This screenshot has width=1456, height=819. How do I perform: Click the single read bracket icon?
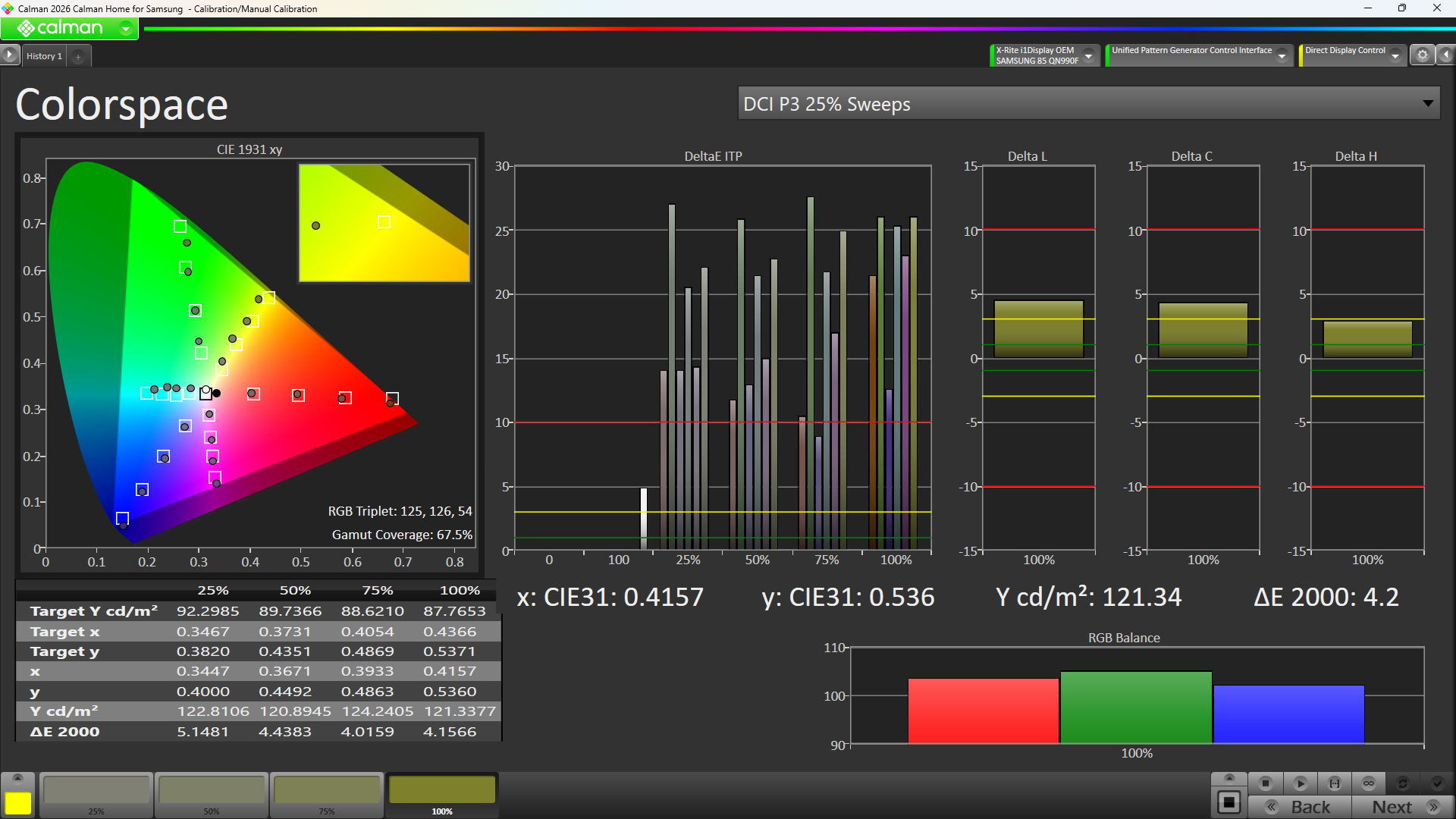(x=1335, y=783)
